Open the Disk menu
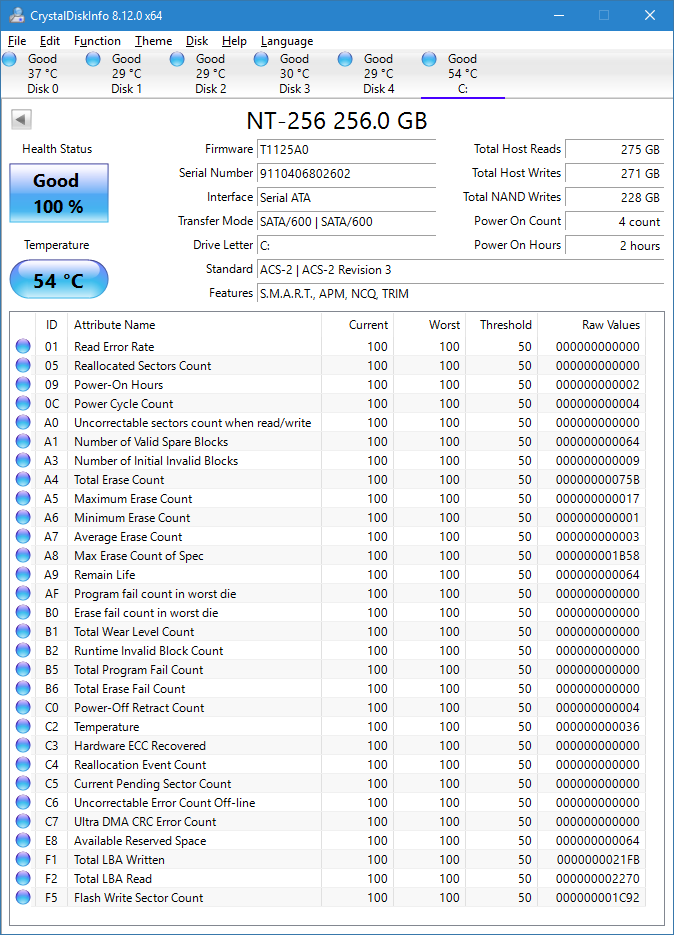The width and height of the screenshot is (674, 935). 197,41
